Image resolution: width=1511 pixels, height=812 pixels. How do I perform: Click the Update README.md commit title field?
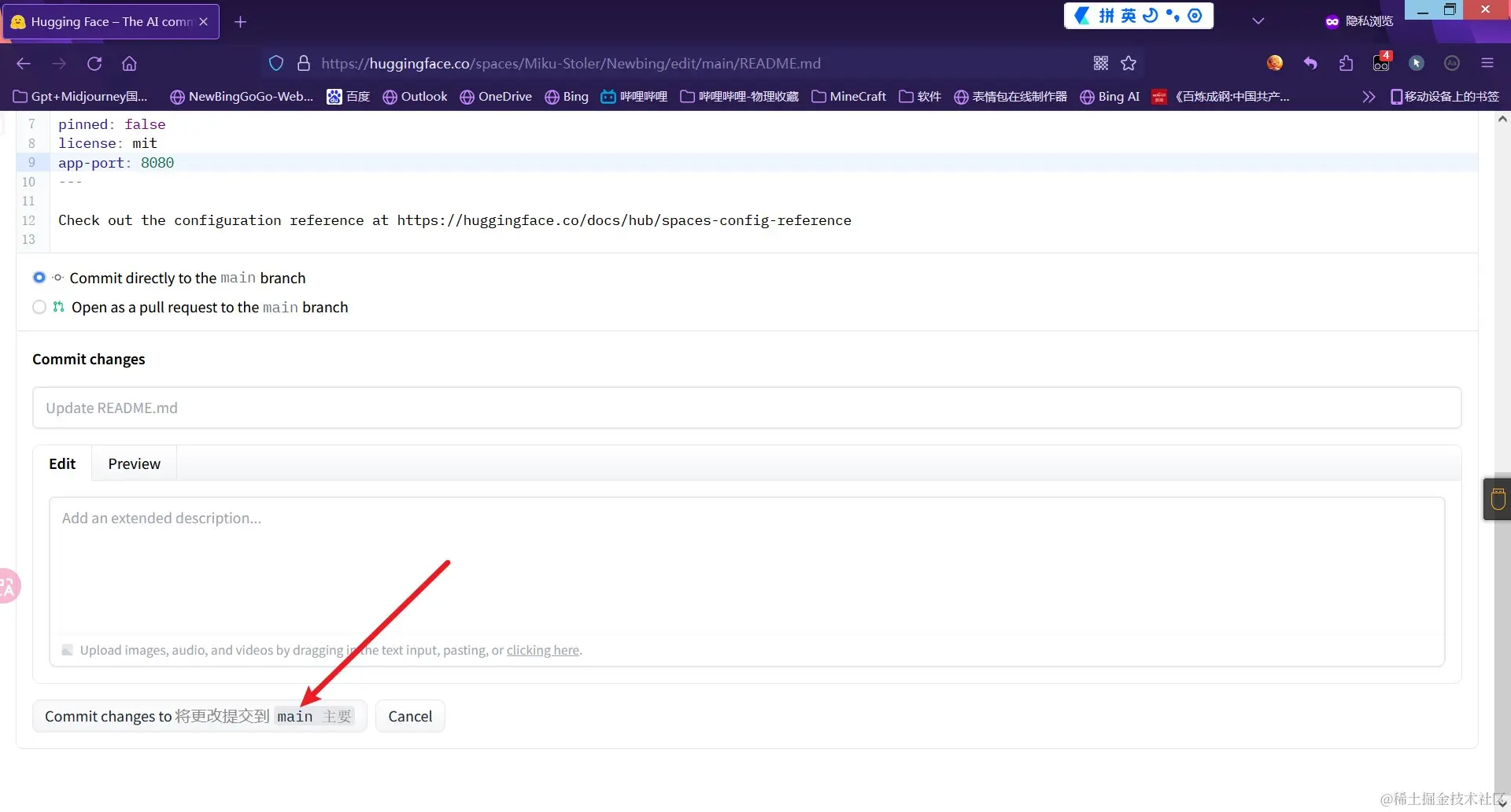click(747, 408)
